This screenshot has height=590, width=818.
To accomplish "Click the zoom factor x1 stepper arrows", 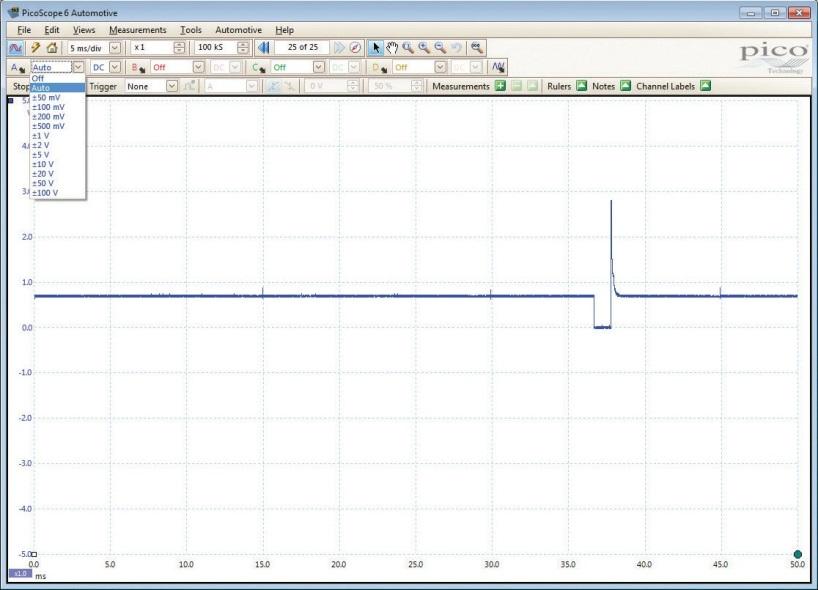I will (x=179, y=48).
